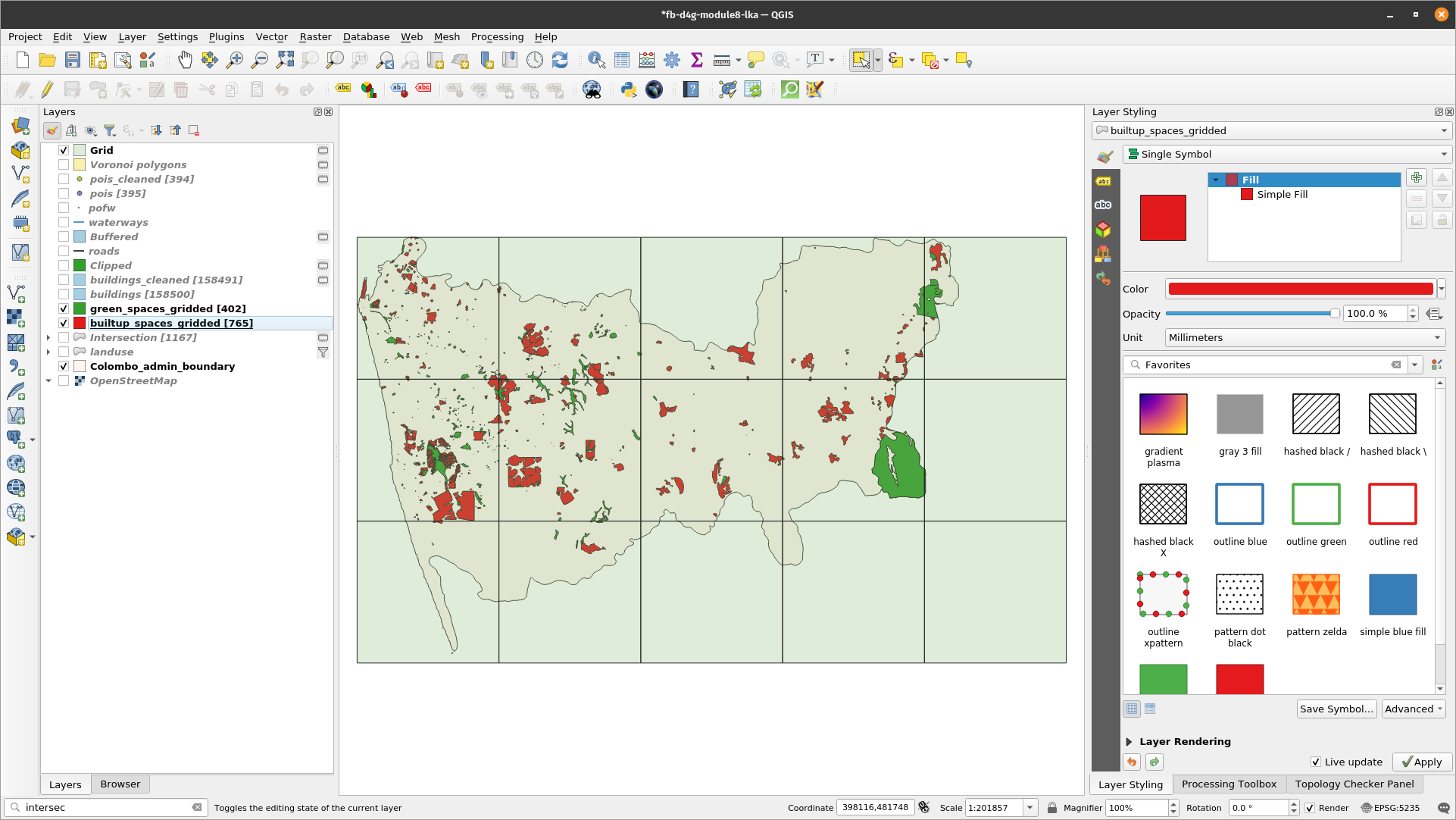Viewport: 1456px width, 820px height.
Task: Select the Identify Features tool
Action: tap(597, 61)
